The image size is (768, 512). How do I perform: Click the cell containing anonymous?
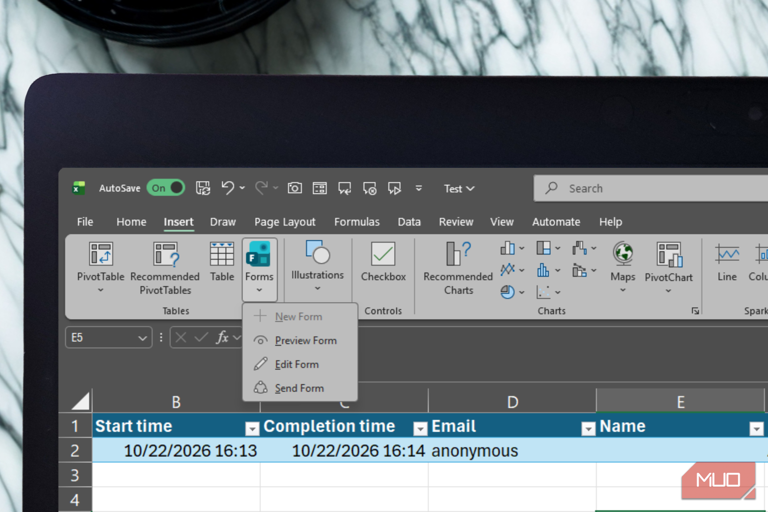(512, 451)
